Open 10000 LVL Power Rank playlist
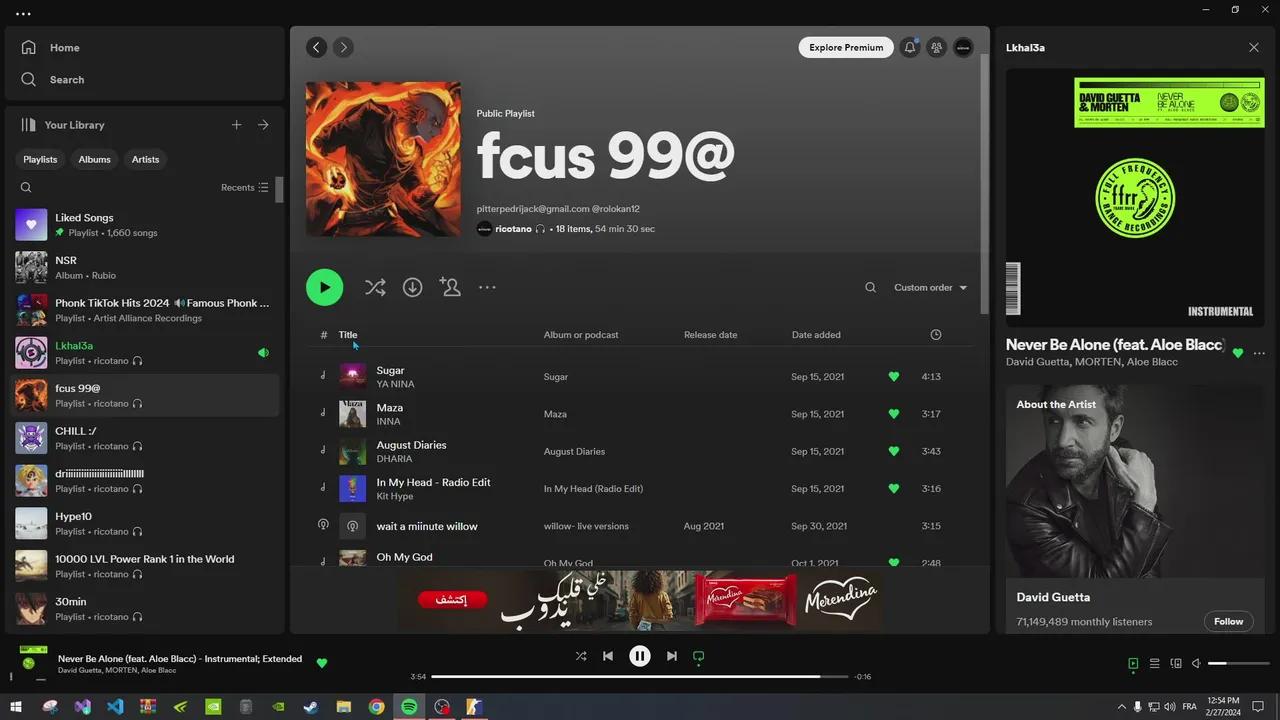 point(145,566)
